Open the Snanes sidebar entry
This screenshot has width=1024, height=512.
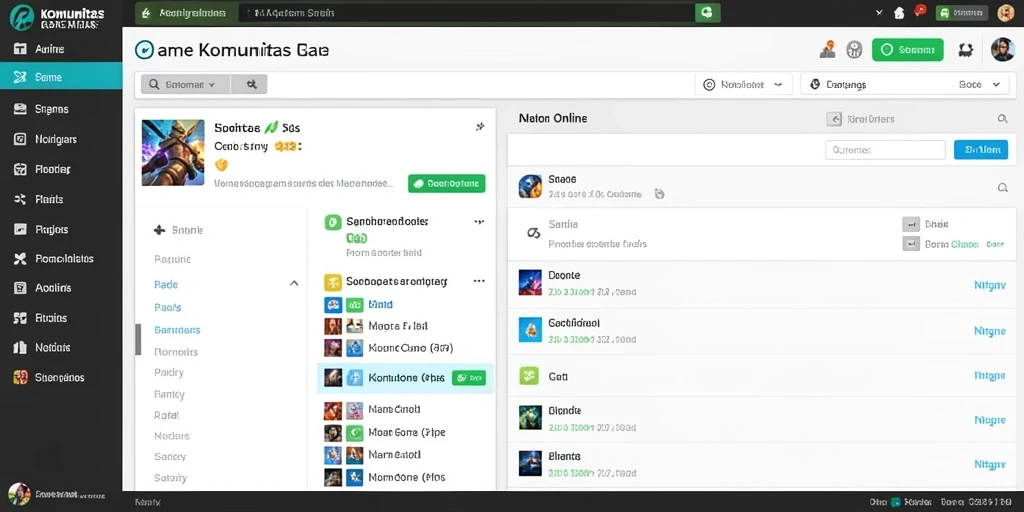point(61,109)
